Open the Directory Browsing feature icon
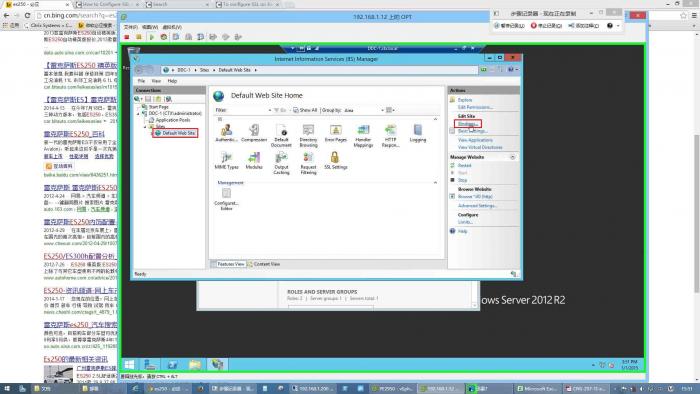This screenshot has height=394, width=700. tap(308, 136)
